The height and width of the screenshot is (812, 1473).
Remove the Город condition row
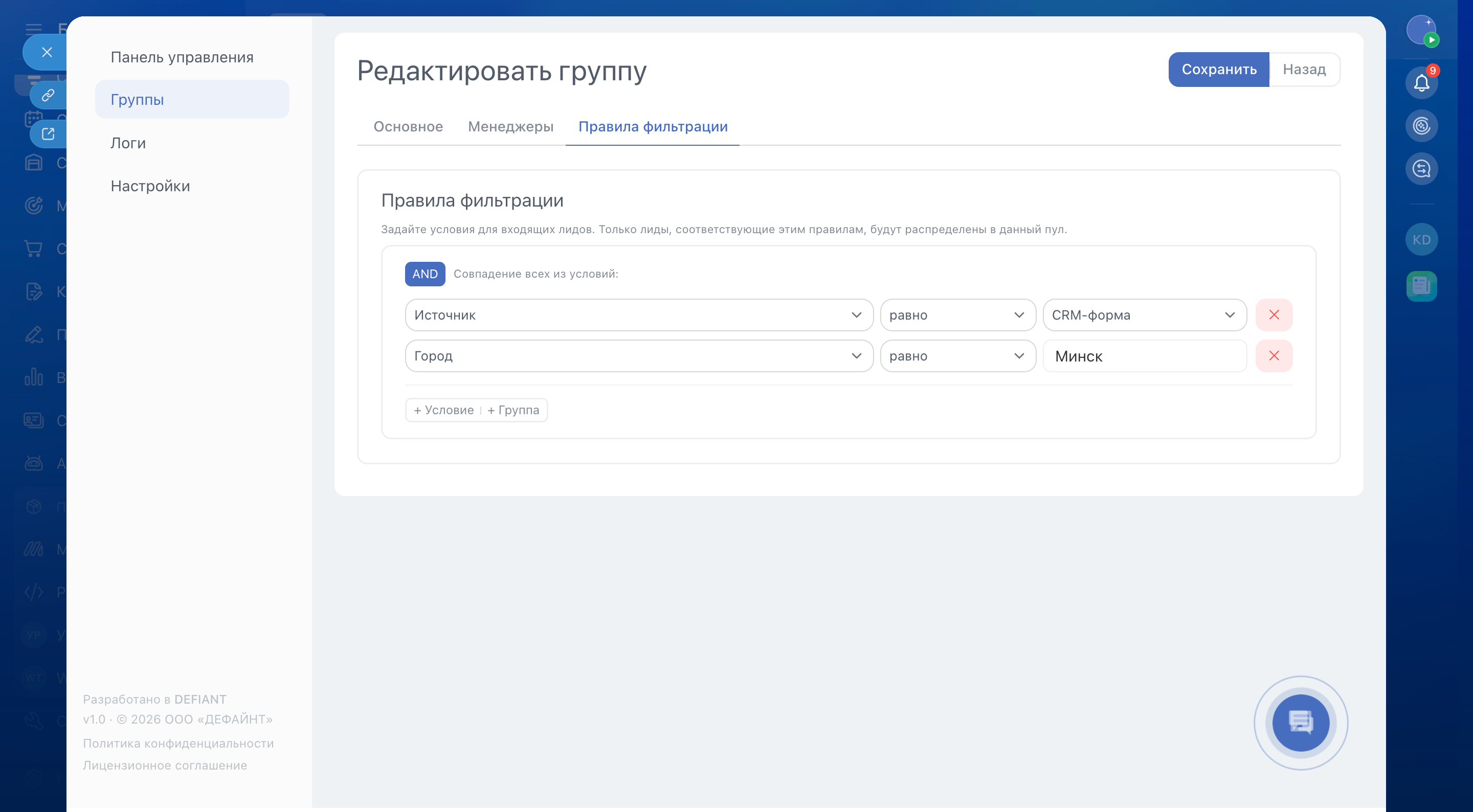[1274, 356]
